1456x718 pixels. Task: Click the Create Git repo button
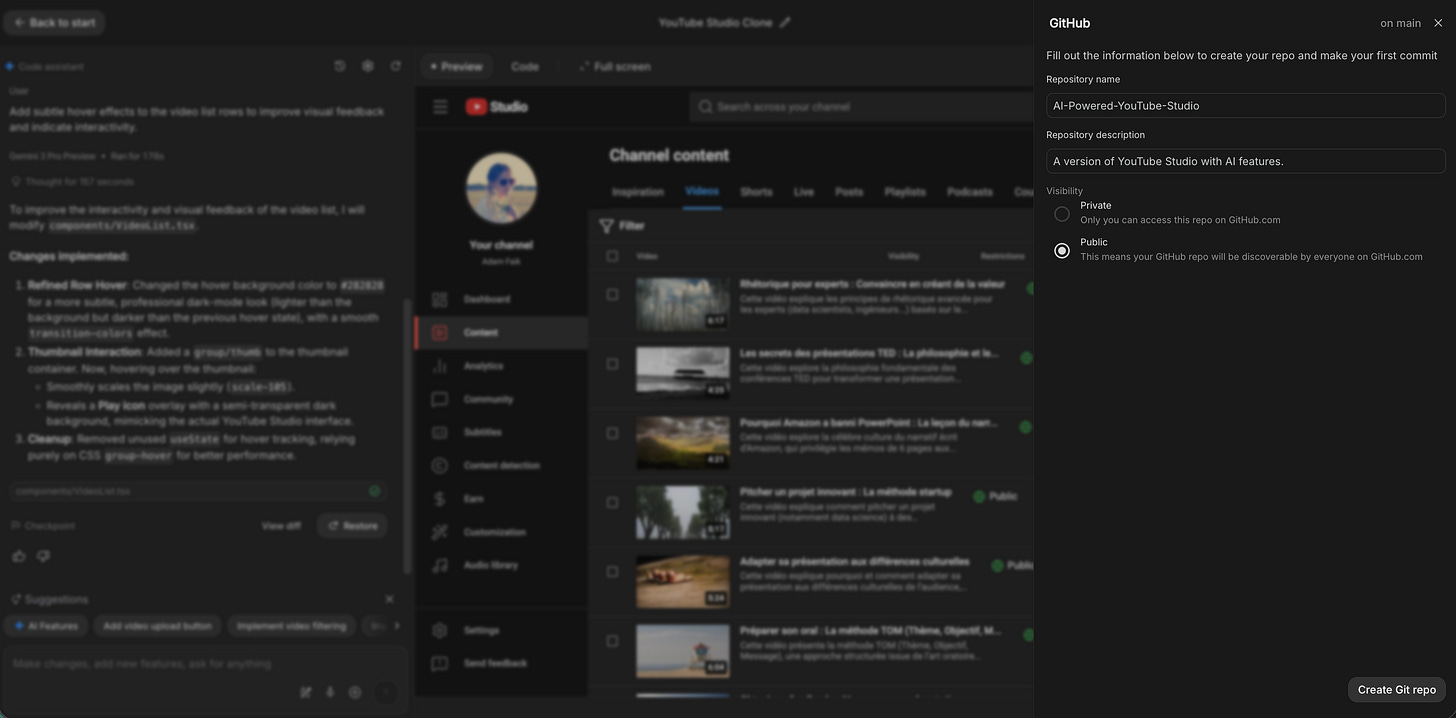click(x=1396, y=689)
